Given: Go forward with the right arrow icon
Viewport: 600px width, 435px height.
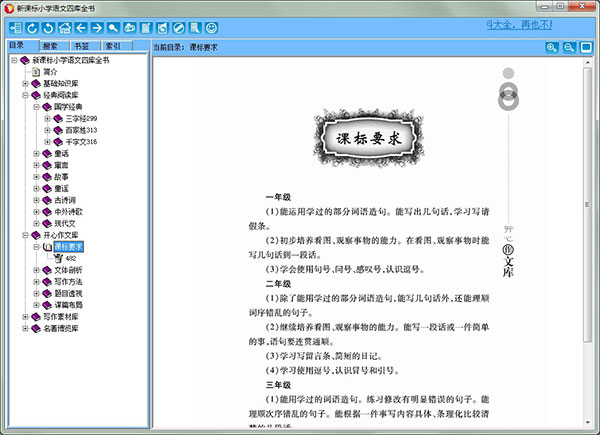Looking at the screenshot, I should coord(97,27).
